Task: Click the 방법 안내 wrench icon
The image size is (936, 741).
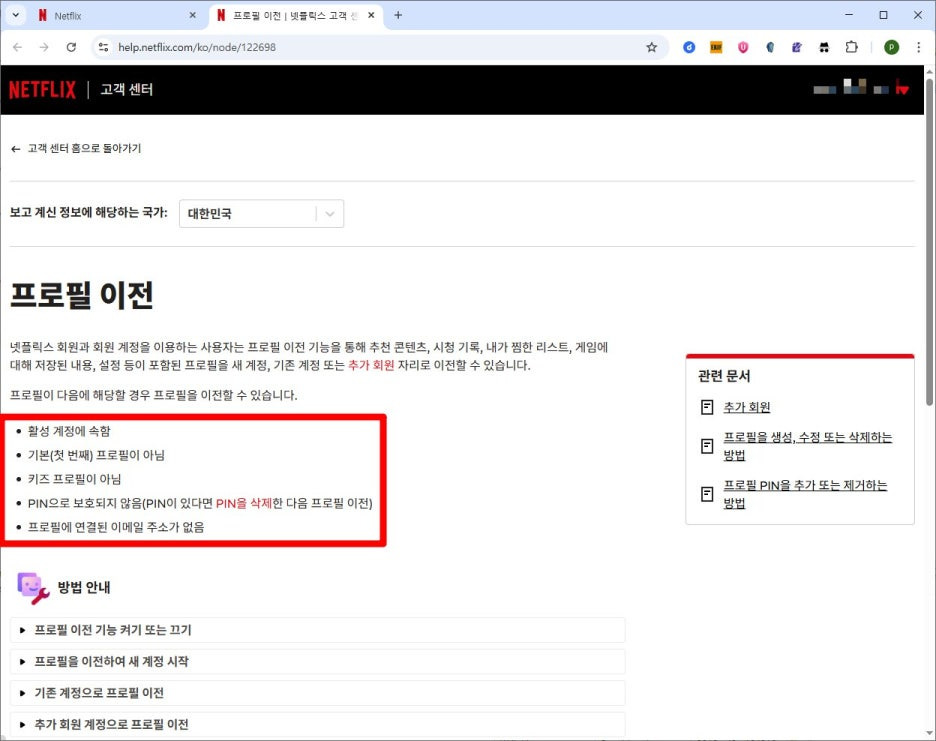Action: 33,588
